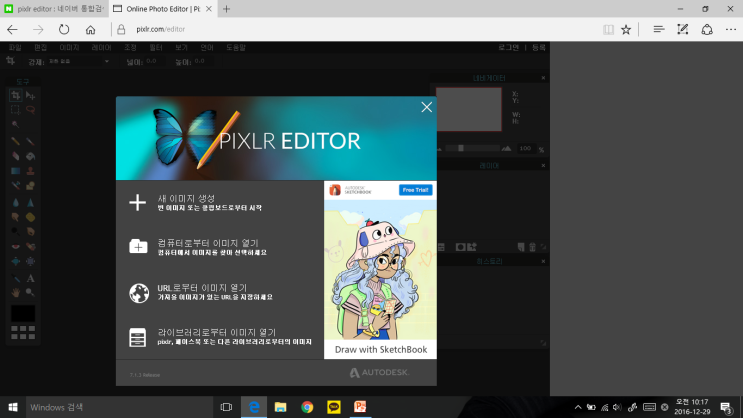The image size is (743, 418).
Task: Switch to the 네이버 pixlr editor tab
Action: 54,9
